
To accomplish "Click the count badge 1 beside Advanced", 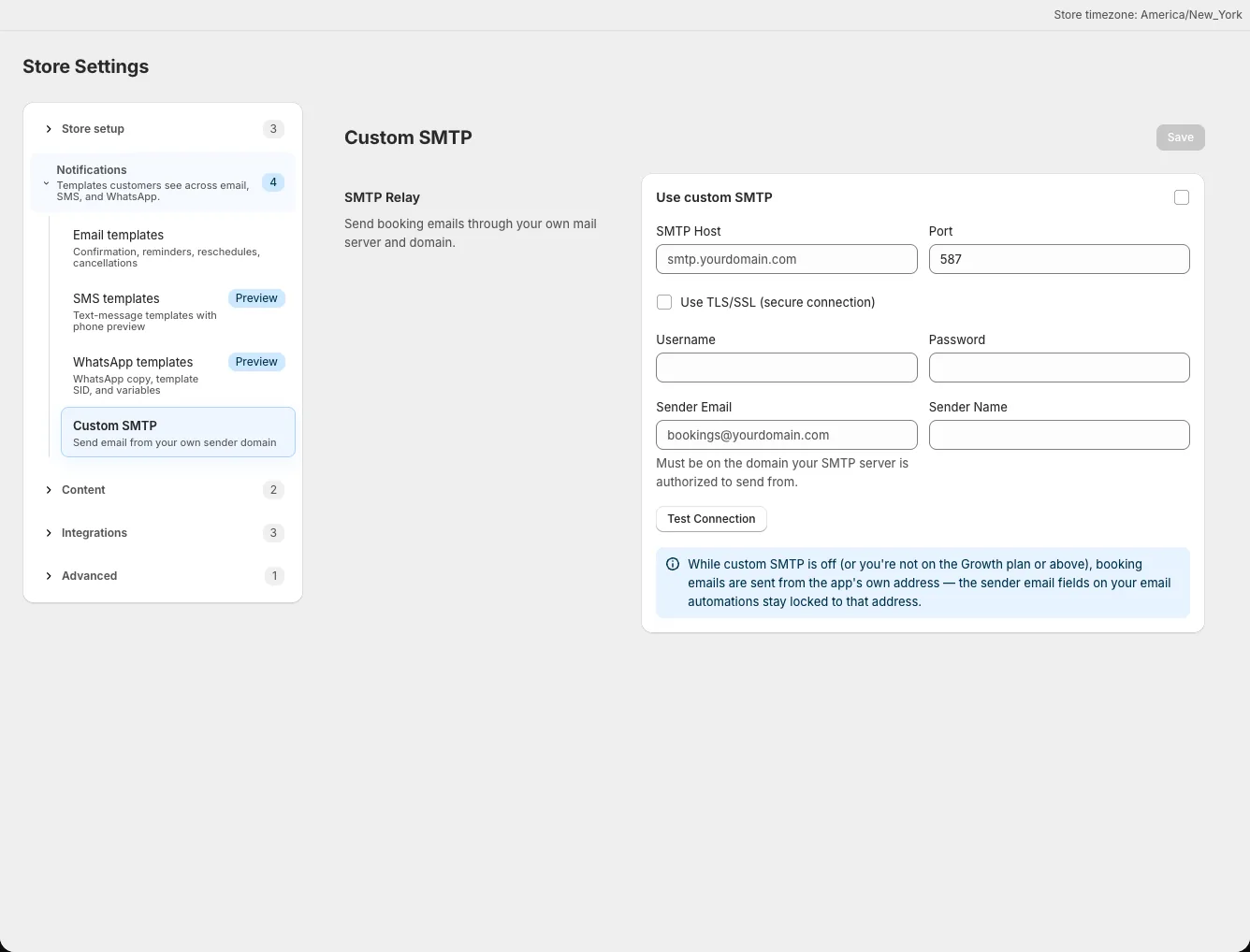I will pyautogui.click(x=274, y=576).
